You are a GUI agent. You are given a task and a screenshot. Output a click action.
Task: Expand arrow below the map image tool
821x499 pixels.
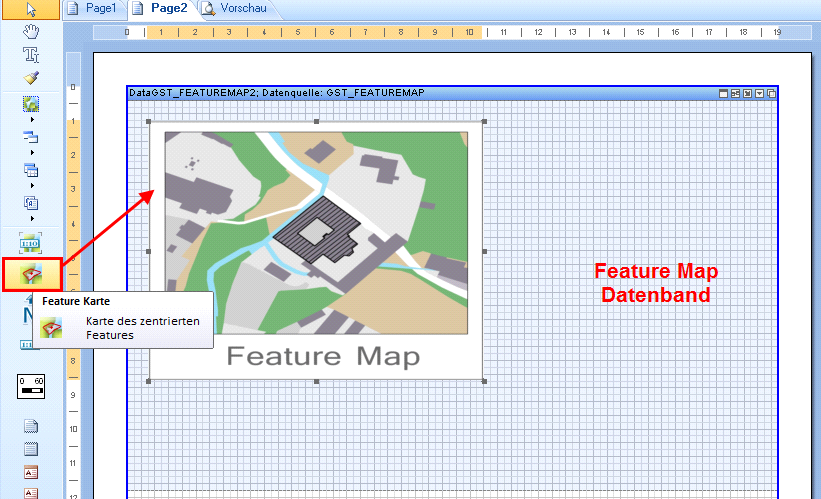[32, 120]
